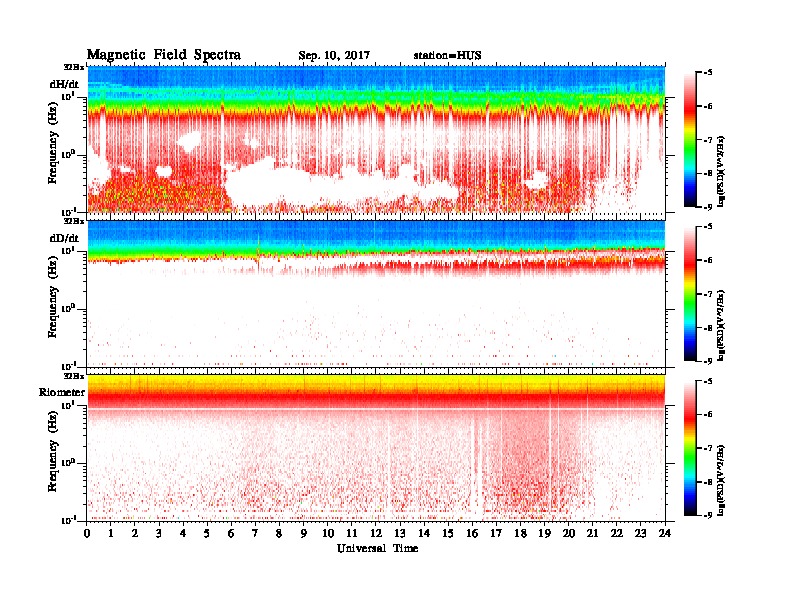
Task: Click the hour "20" tick label
Action: click(569, 533)
